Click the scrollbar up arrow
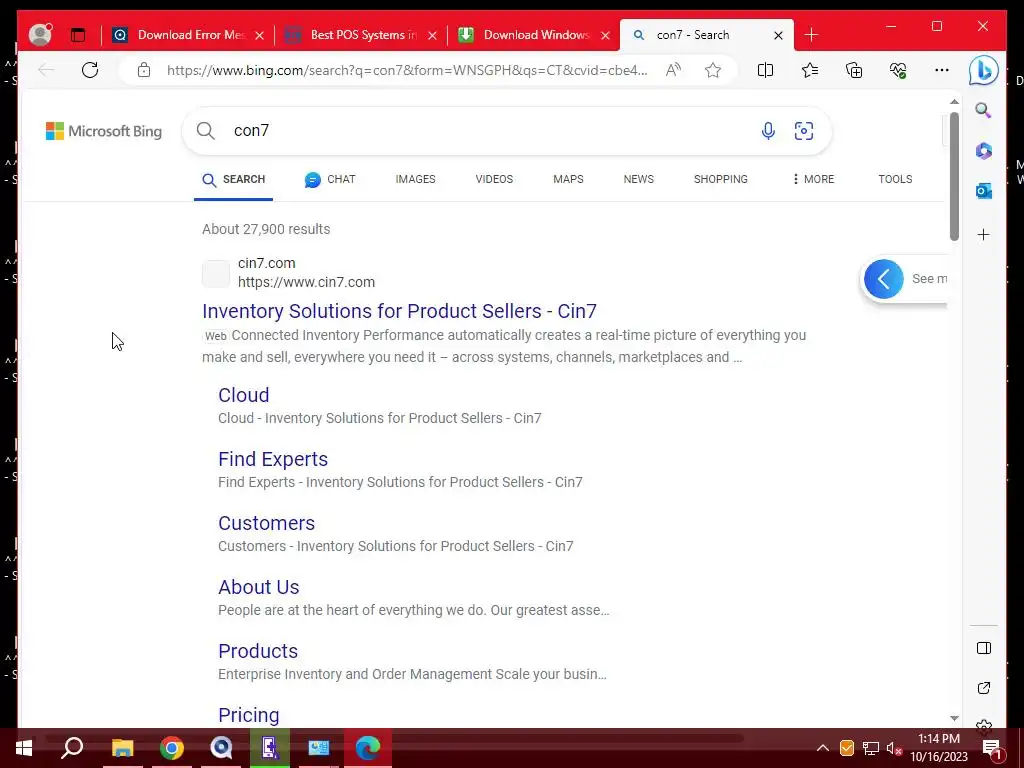Screen dimensions: 1024x768 (954, 102)
